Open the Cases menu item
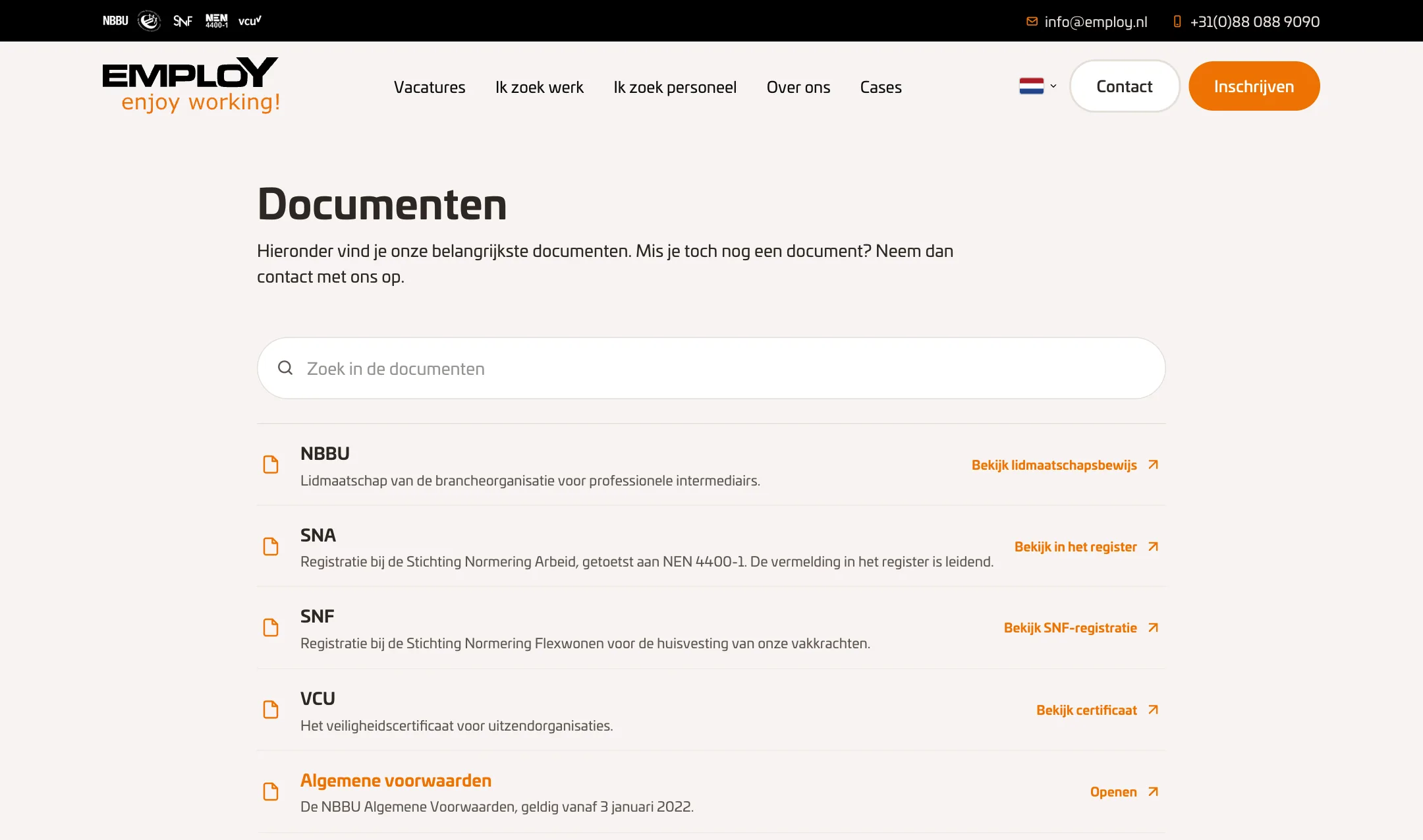Image resolution: width=1423 pixels, height=840 pixels. pos(881,87)
